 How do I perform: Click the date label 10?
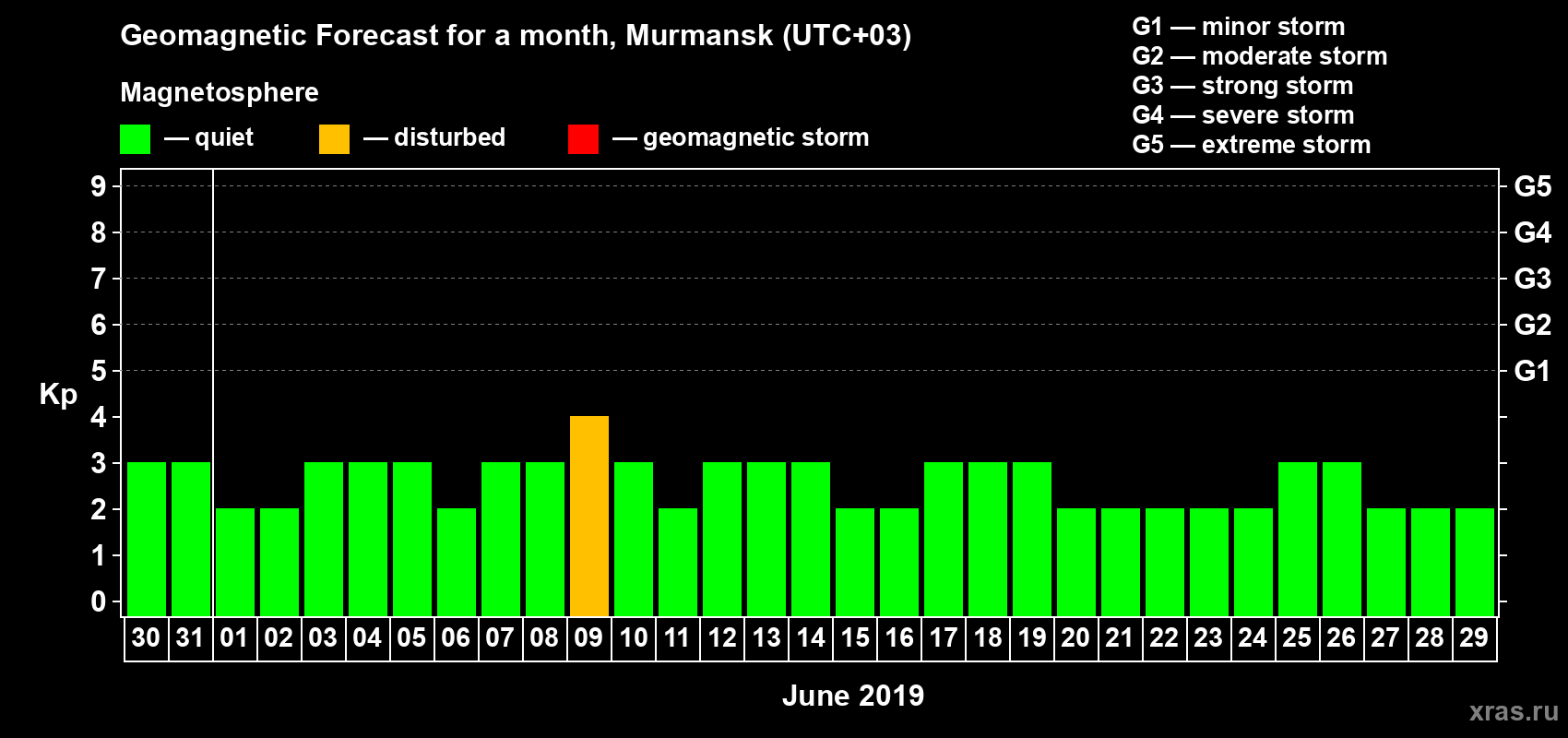(x=633, y=637)
